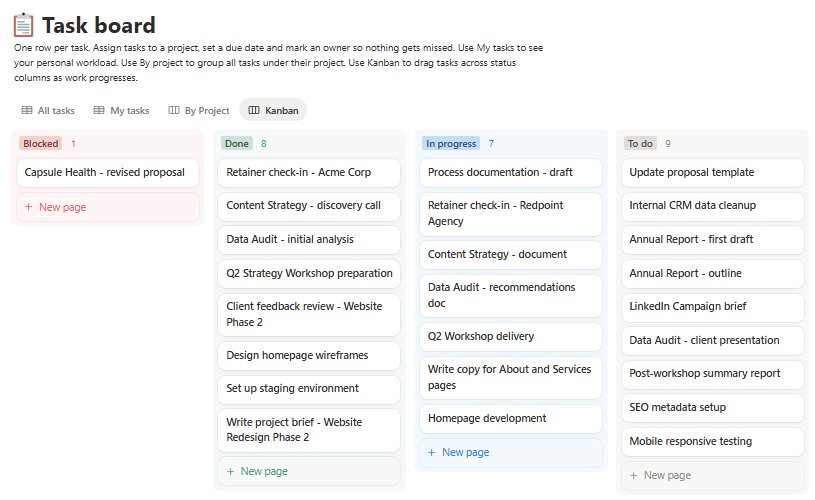815x500 pixels.
Task: Click the plus icon in Blocked column
Action: (x=29, y=207)
